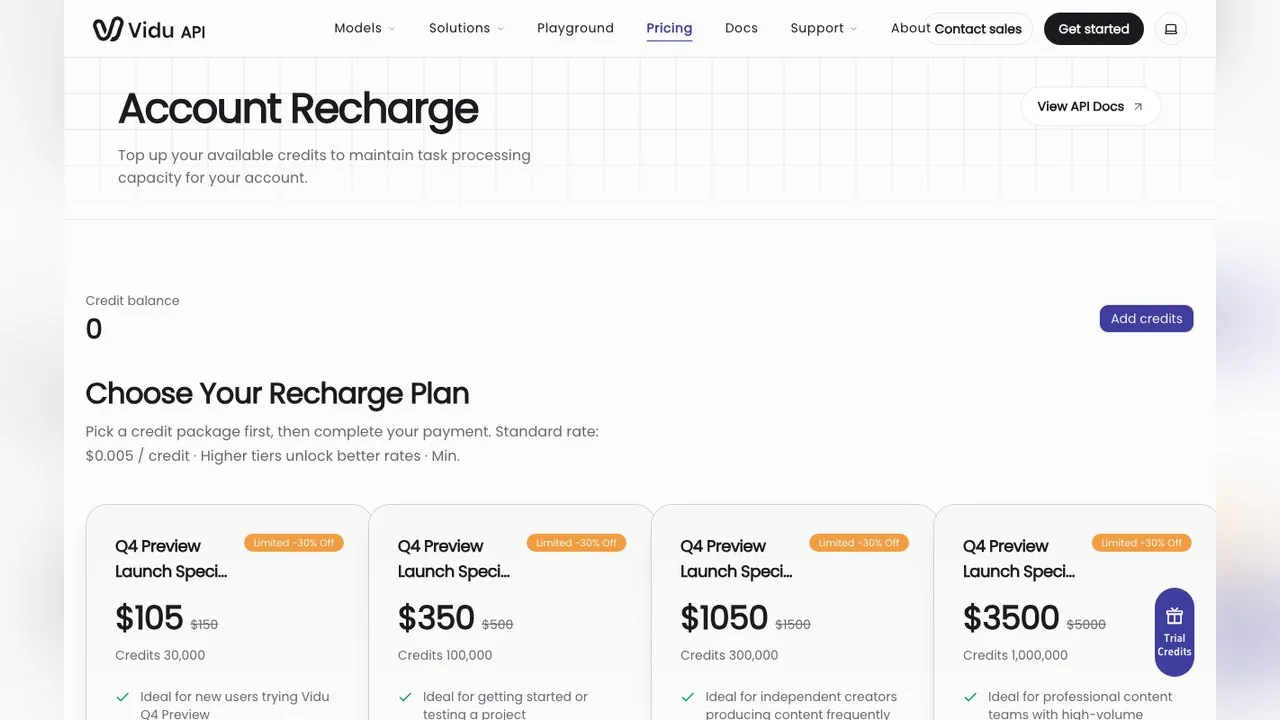Open the Playground page
Image resolution: width=1280 pixels, height=720 pixels.
point(575,28)
